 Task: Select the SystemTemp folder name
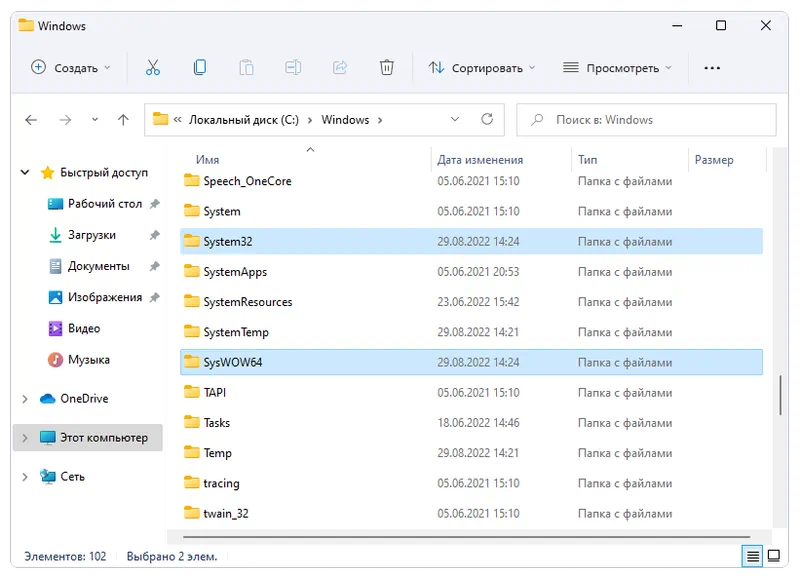pos(236,332)
